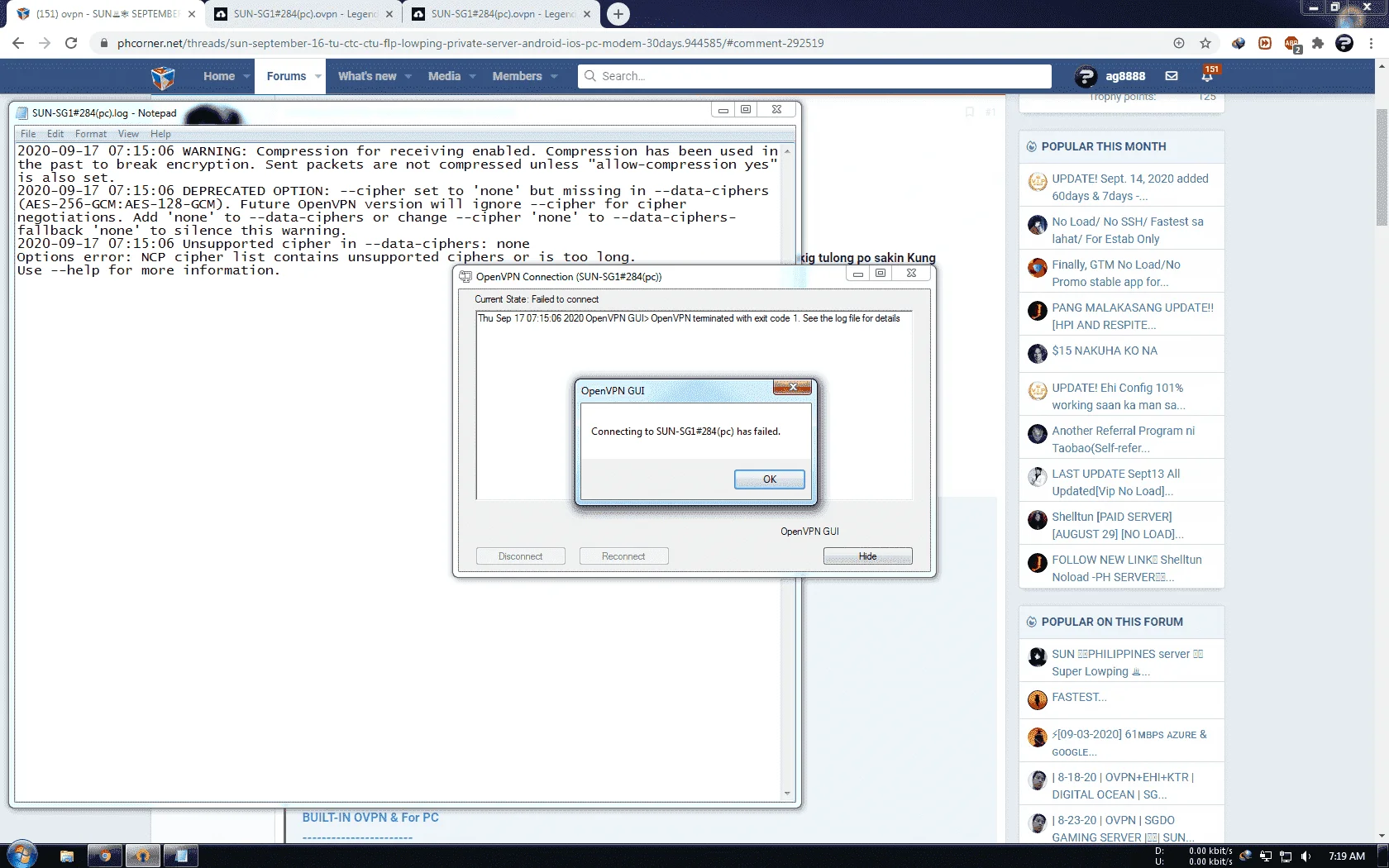Expand the Media dropdown arrow

pos(472,76)
